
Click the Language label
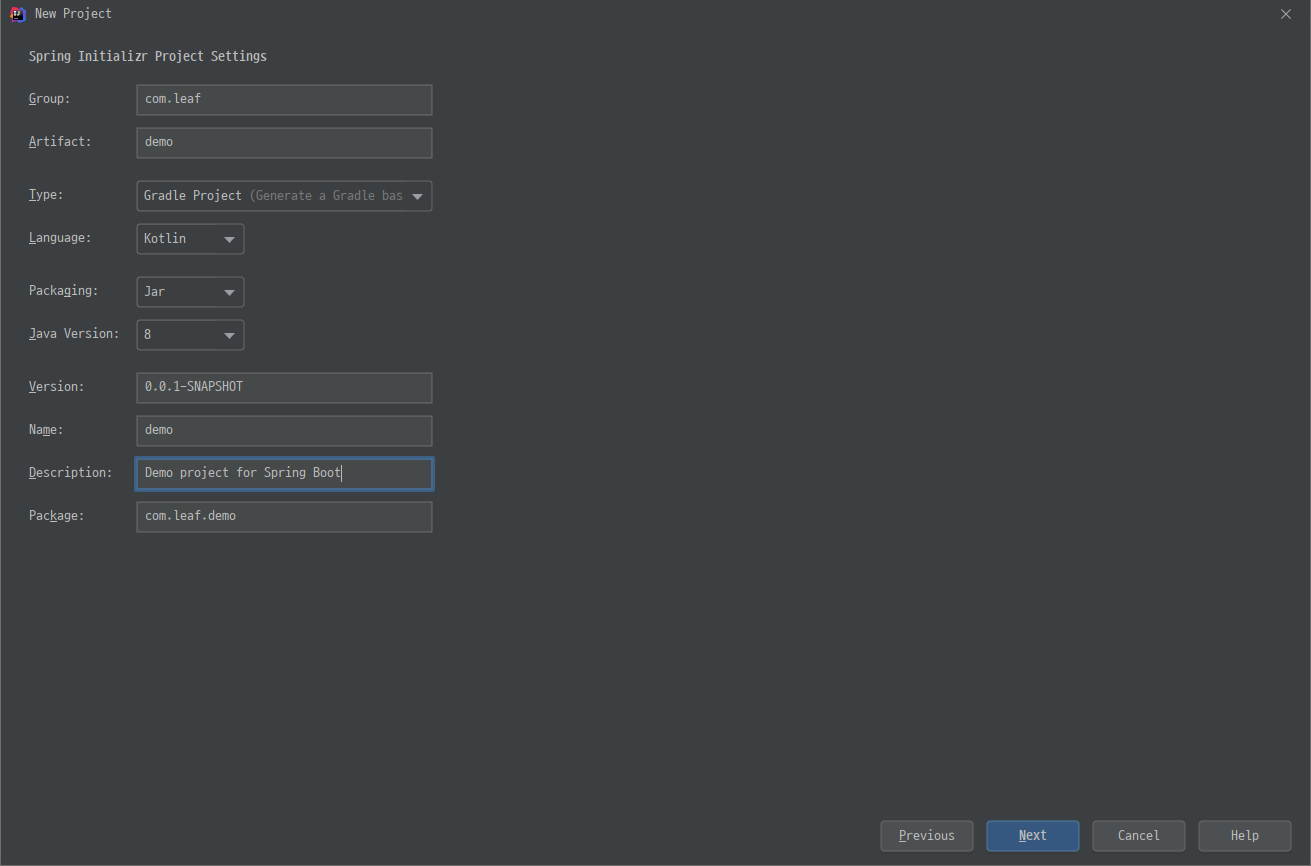pyautogui.click(x=60, y=238)
